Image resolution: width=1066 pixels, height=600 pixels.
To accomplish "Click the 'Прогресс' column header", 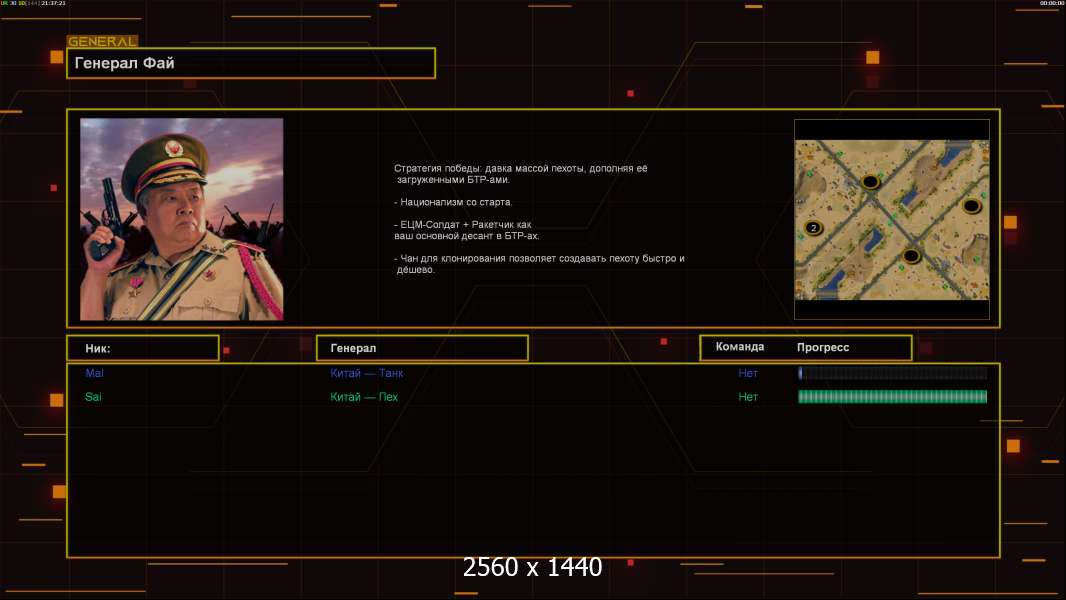I will 823,347.
